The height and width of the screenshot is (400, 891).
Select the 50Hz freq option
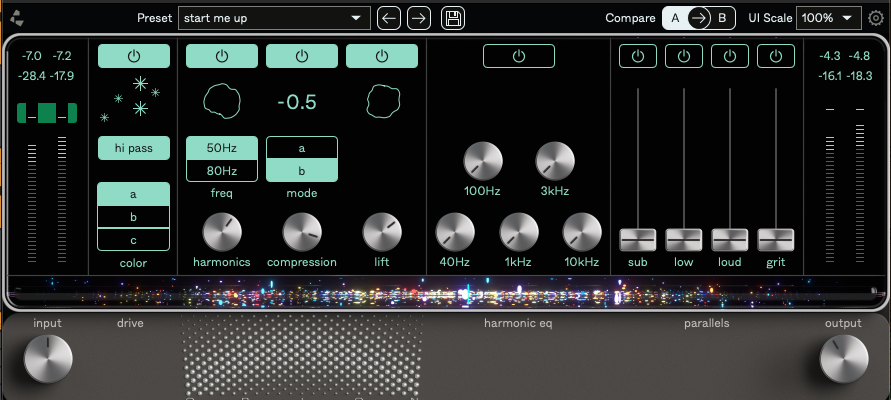point(221,148)
